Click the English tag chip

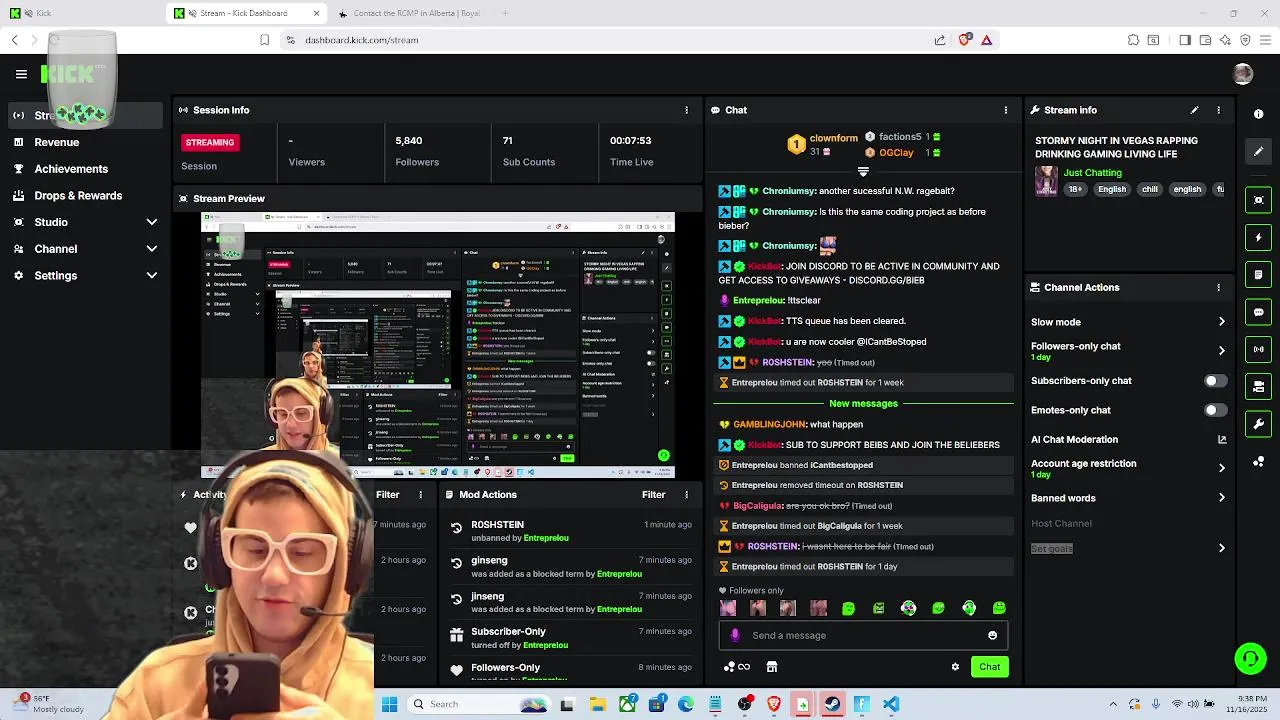pos(1112,189)
